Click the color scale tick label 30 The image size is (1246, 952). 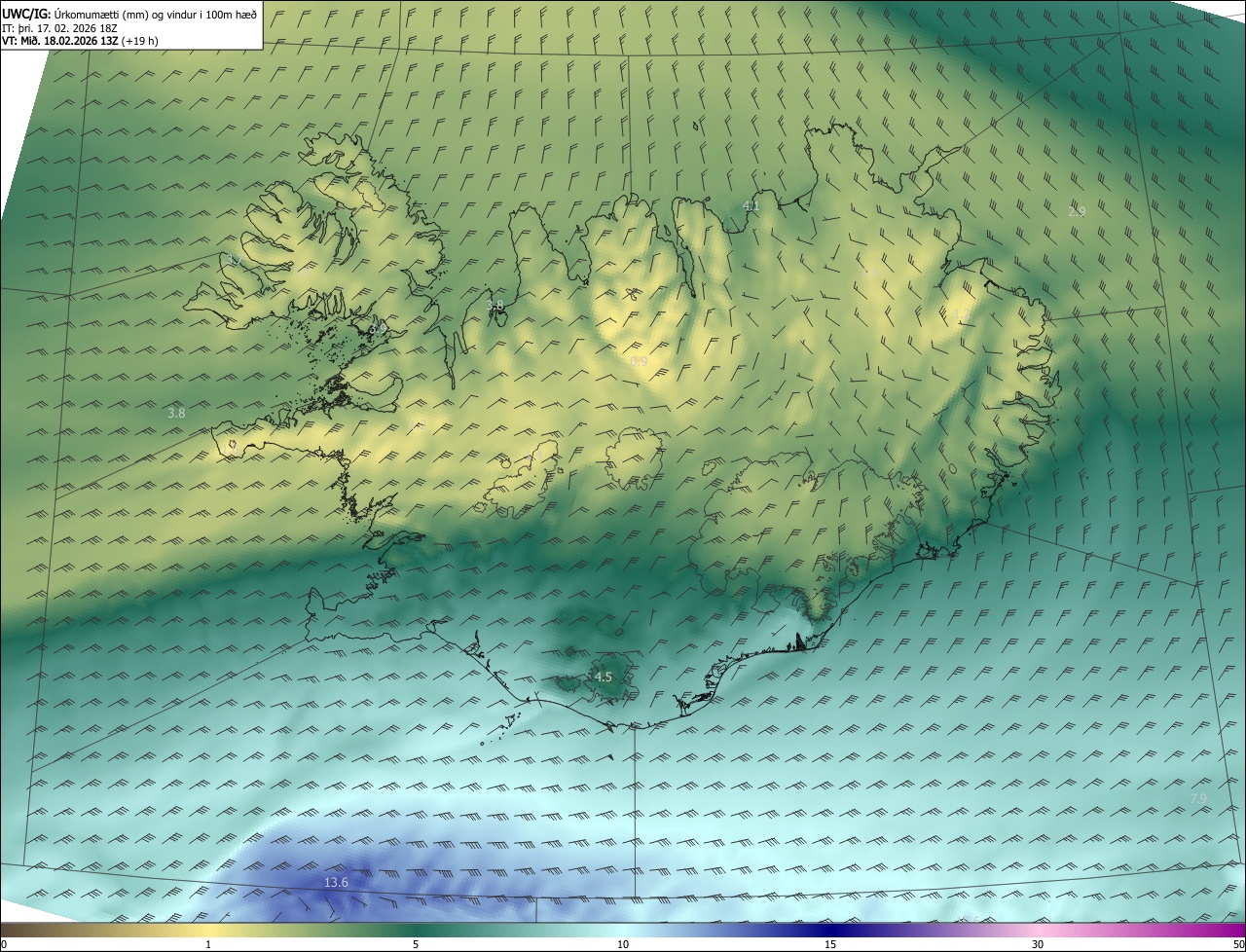coord(1038,944)
